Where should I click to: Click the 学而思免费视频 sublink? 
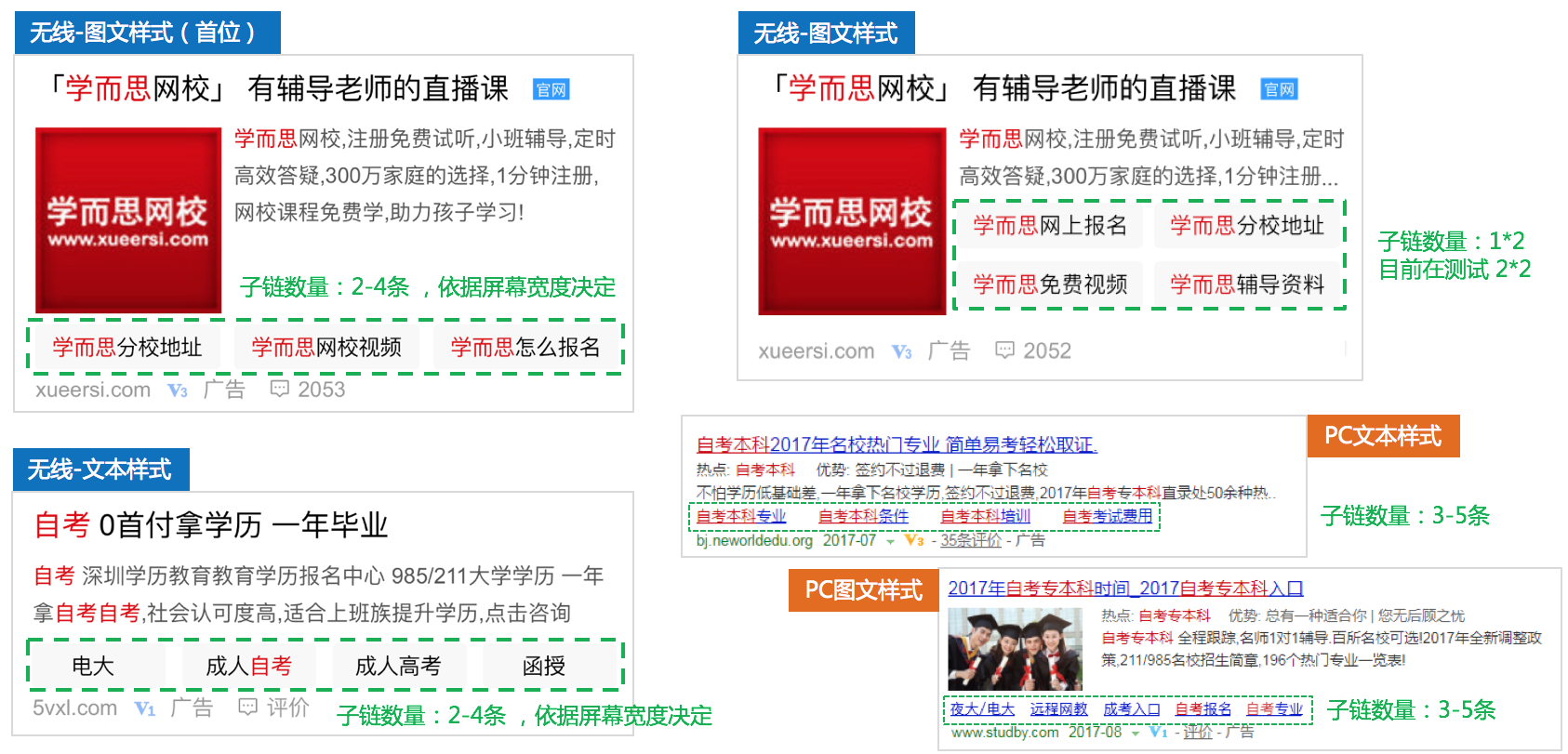(1050, 284)
